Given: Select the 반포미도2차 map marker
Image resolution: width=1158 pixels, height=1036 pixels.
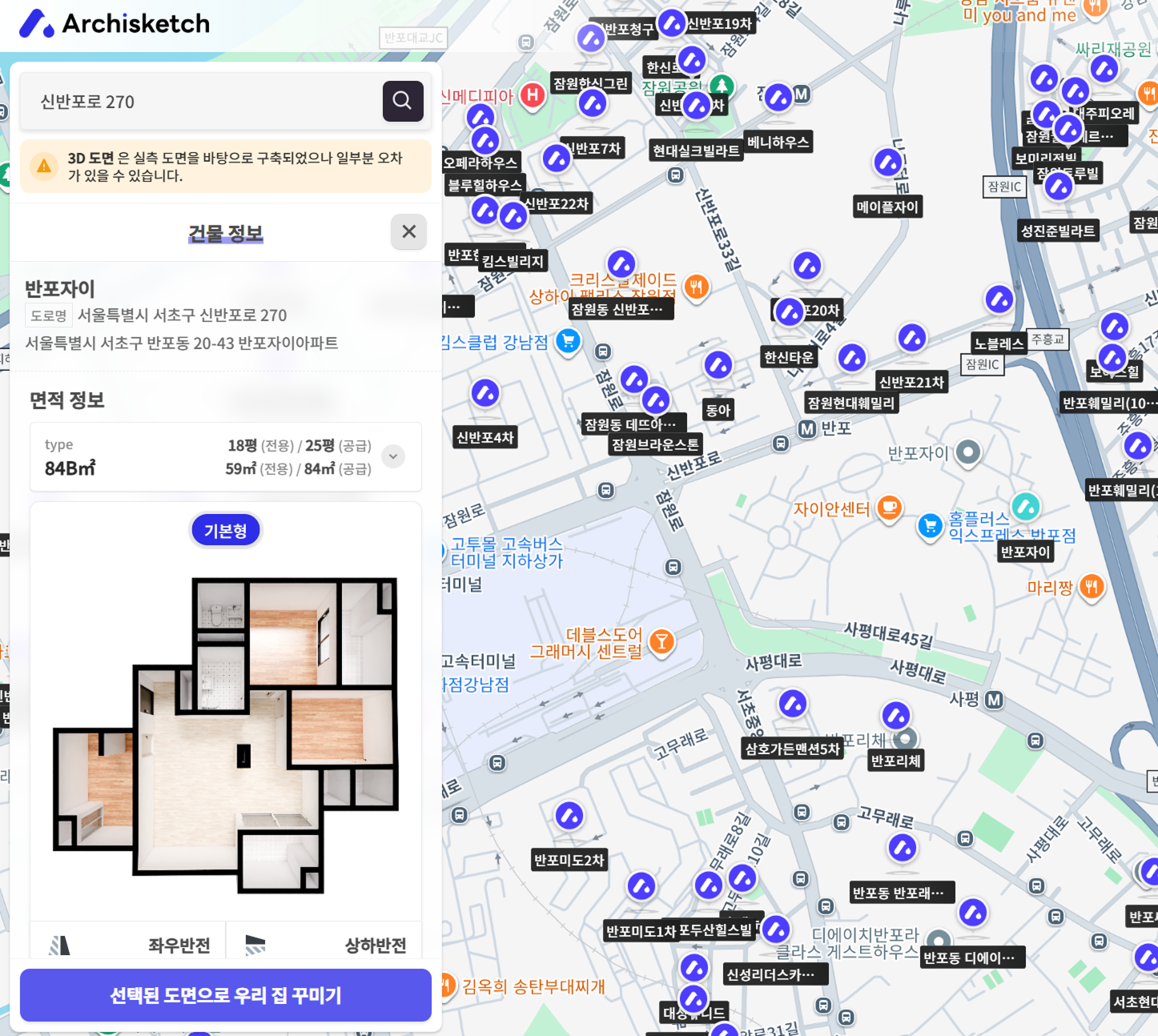Looking at the screenshot, I should point(569,817).
